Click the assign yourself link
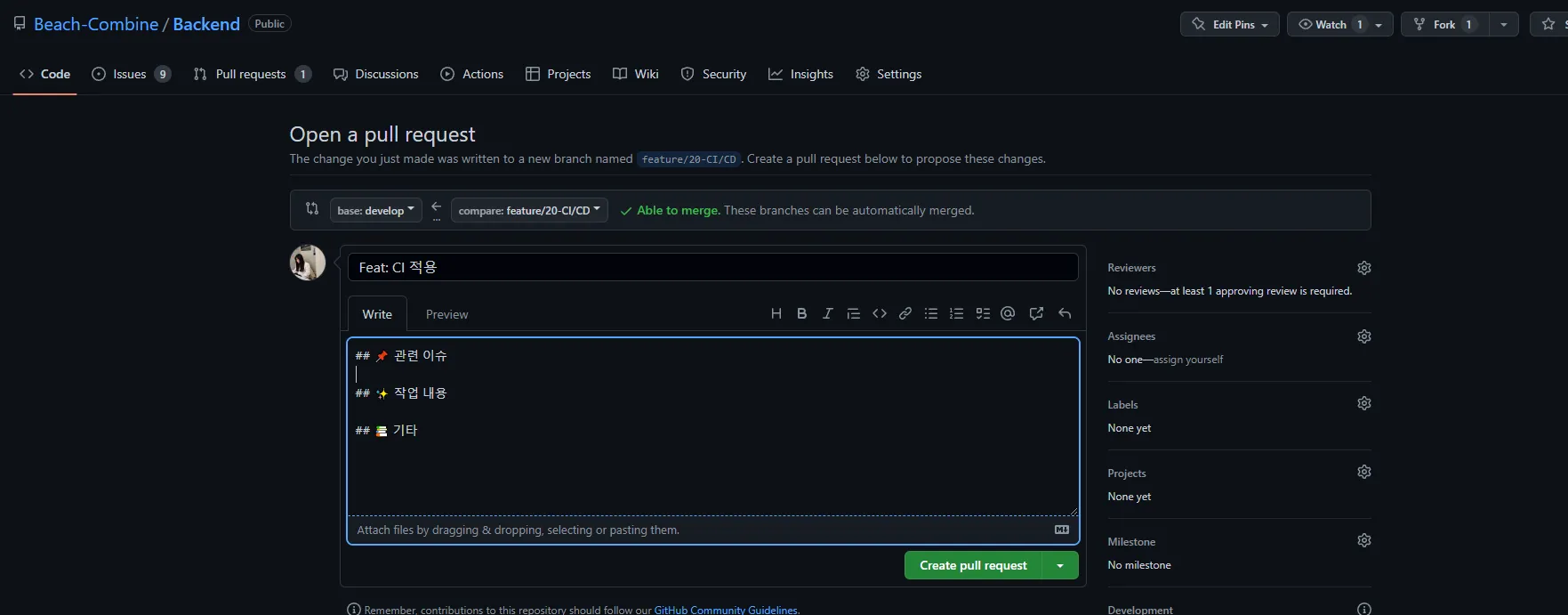The image size is (1568, 615). (1188, 360)
